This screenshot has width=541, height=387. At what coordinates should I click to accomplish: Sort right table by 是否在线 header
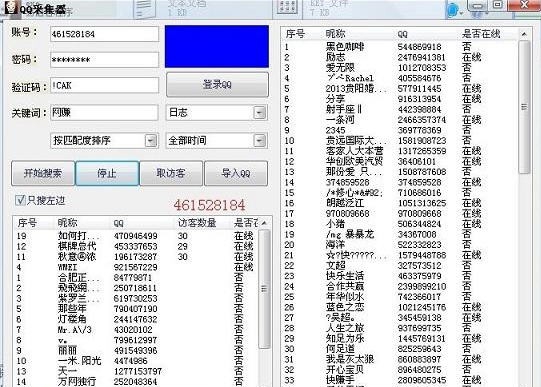[481, 34]
